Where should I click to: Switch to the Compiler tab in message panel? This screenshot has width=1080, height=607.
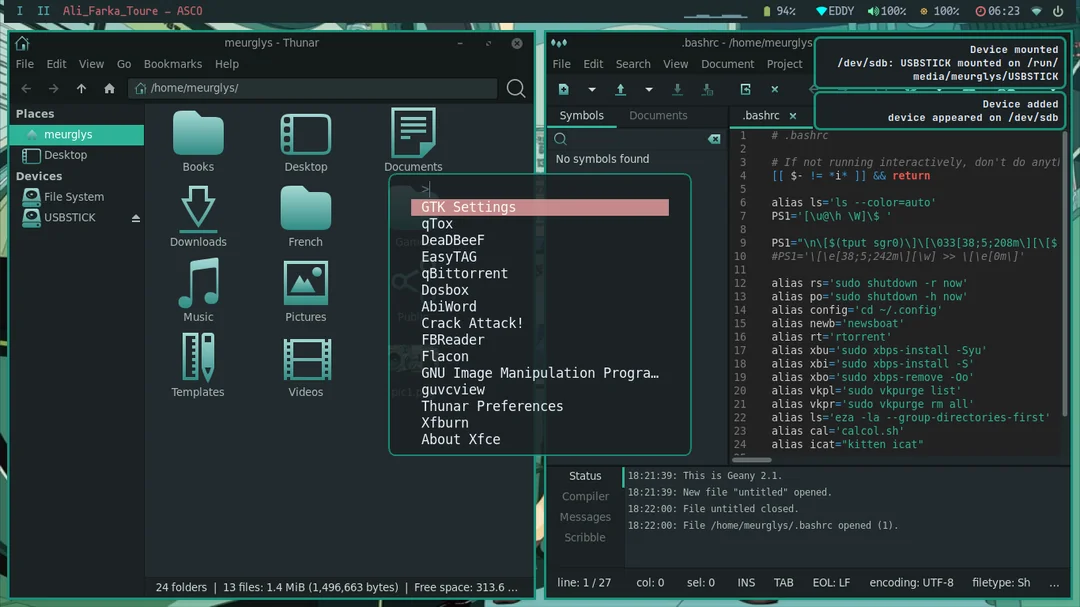tap(585, 496)
